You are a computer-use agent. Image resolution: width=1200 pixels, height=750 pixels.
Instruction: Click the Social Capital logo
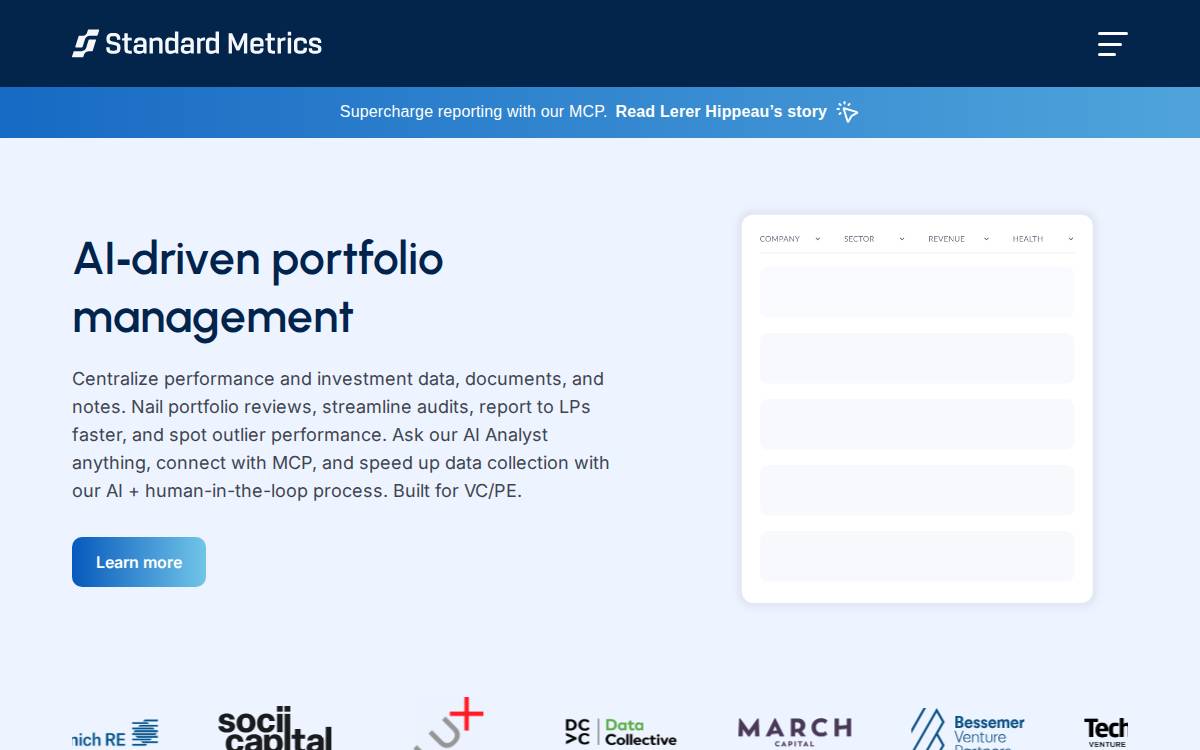[x=275, y=728]
